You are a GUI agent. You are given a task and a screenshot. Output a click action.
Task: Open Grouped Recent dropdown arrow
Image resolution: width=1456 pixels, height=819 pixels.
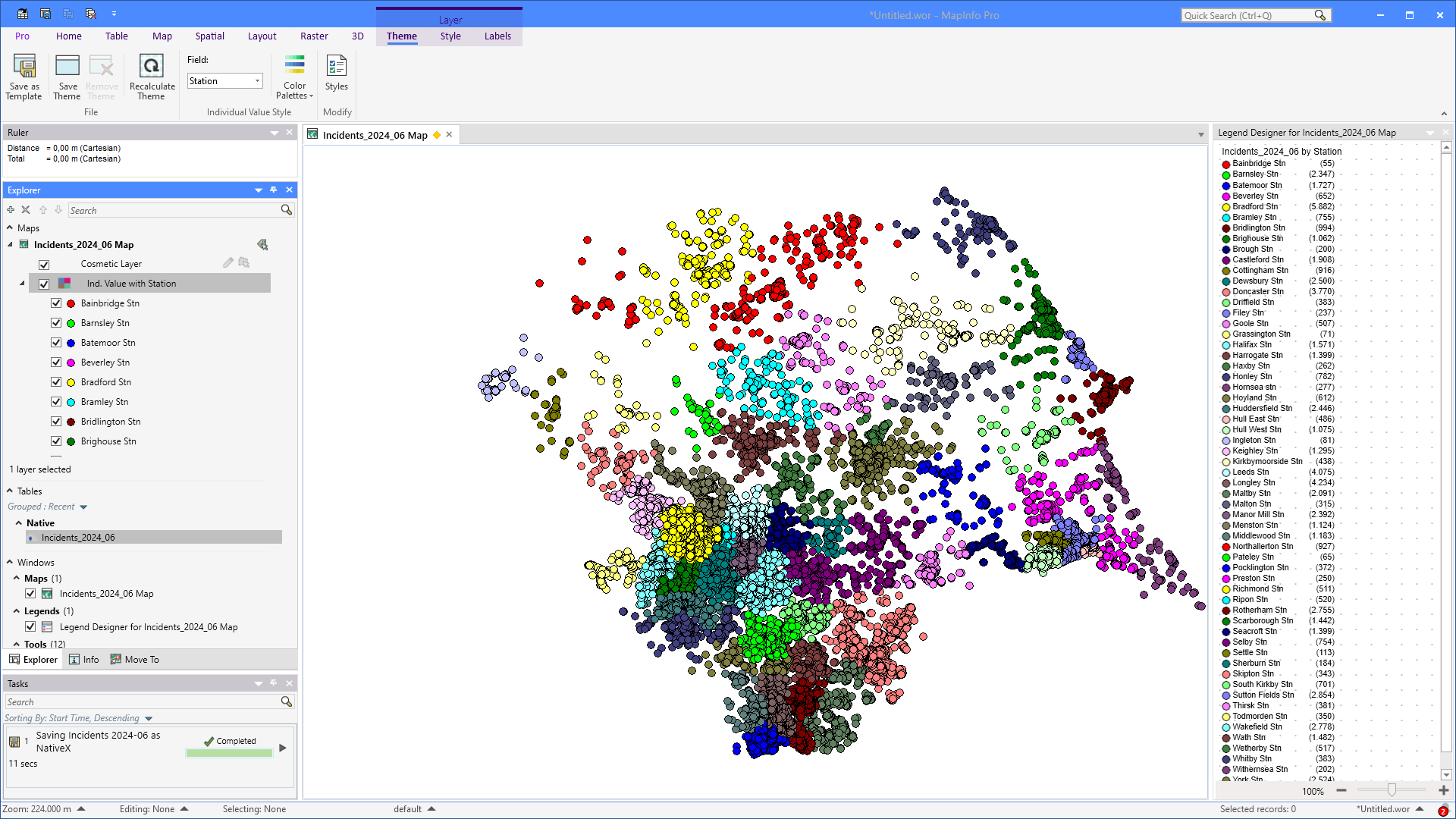click(x=83, y=507)
